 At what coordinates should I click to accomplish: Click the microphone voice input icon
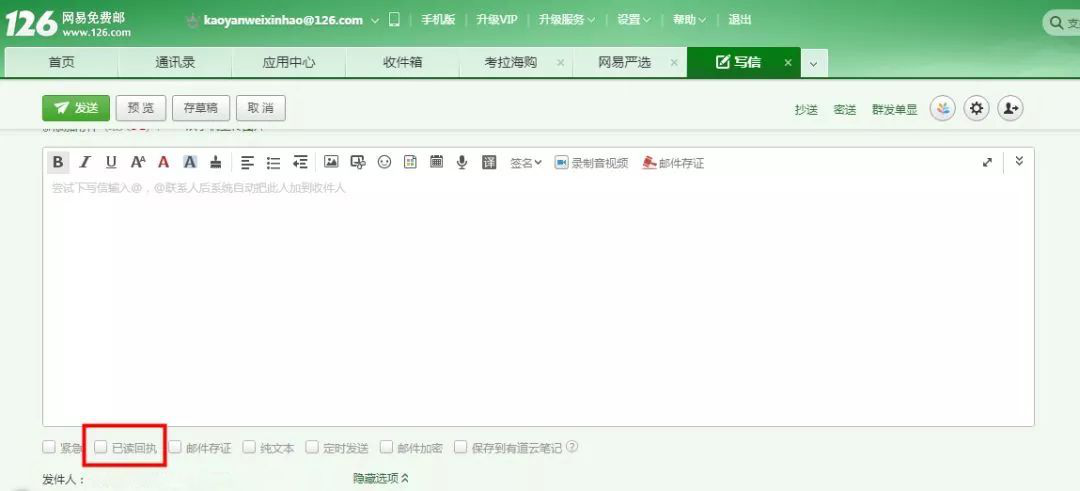coord(462,162)
